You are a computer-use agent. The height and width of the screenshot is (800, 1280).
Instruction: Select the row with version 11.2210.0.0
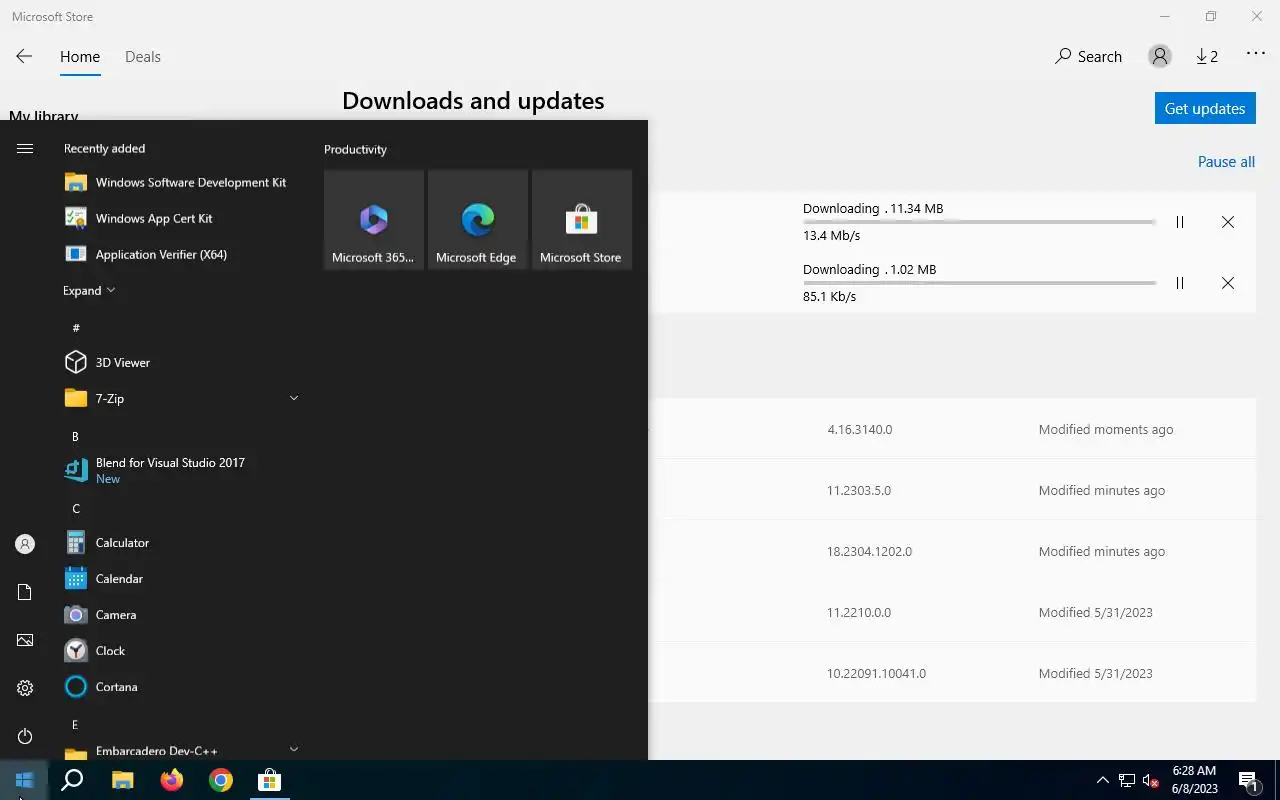[x=952, y=612]
